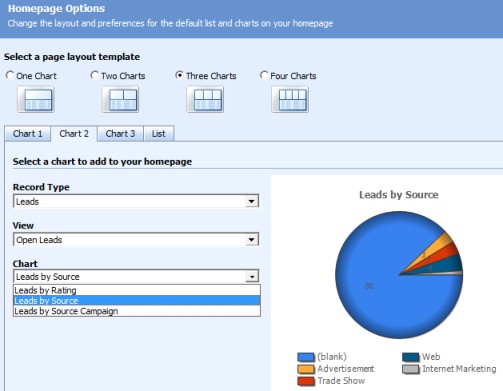This screenshot has width=503, height=391.
Task: Switch to the Chart 3 tab
Action: point(120,134)
